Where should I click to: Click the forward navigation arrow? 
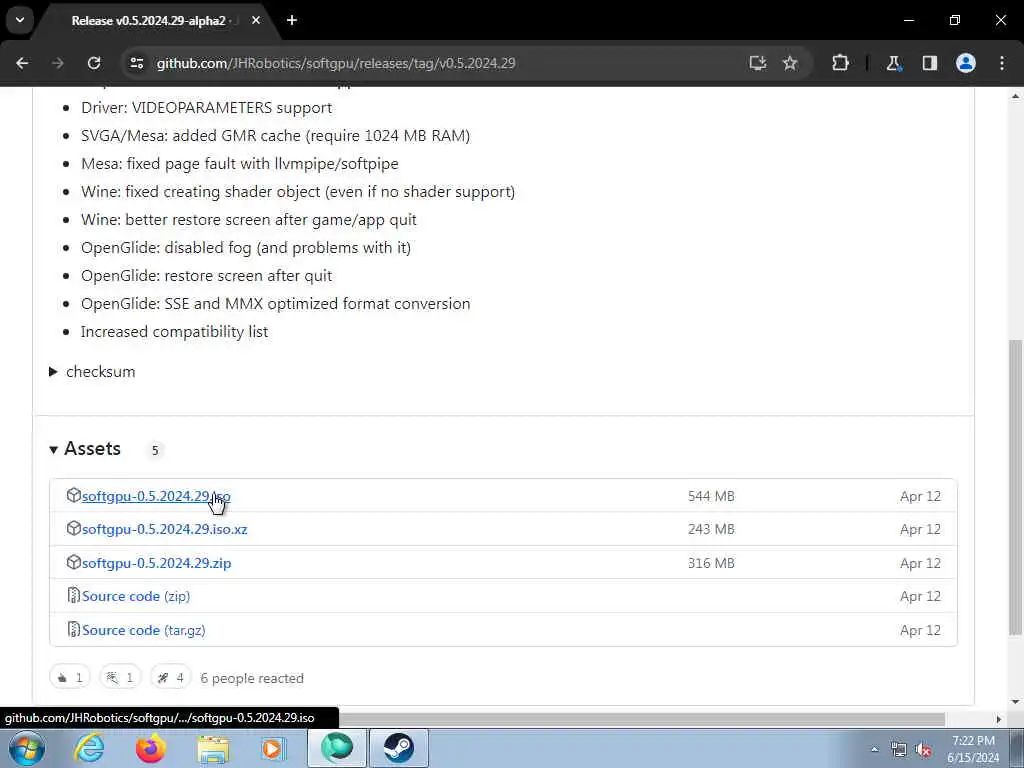coord(58,63)
